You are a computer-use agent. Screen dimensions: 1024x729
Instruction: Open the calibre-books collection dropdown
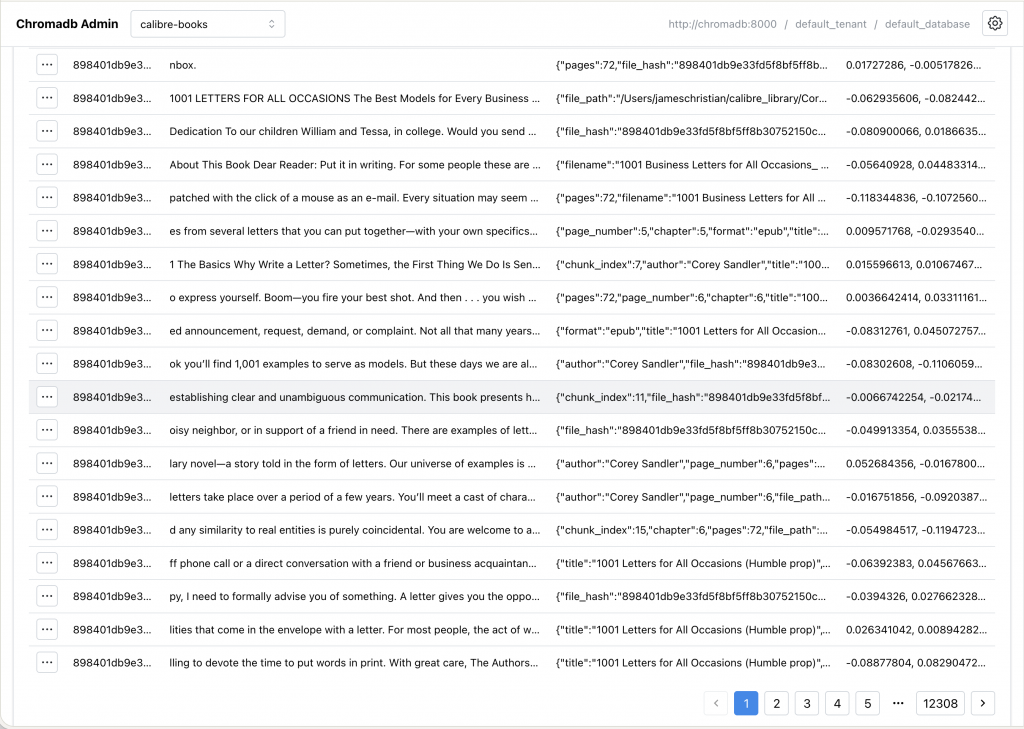coord(207,24)
